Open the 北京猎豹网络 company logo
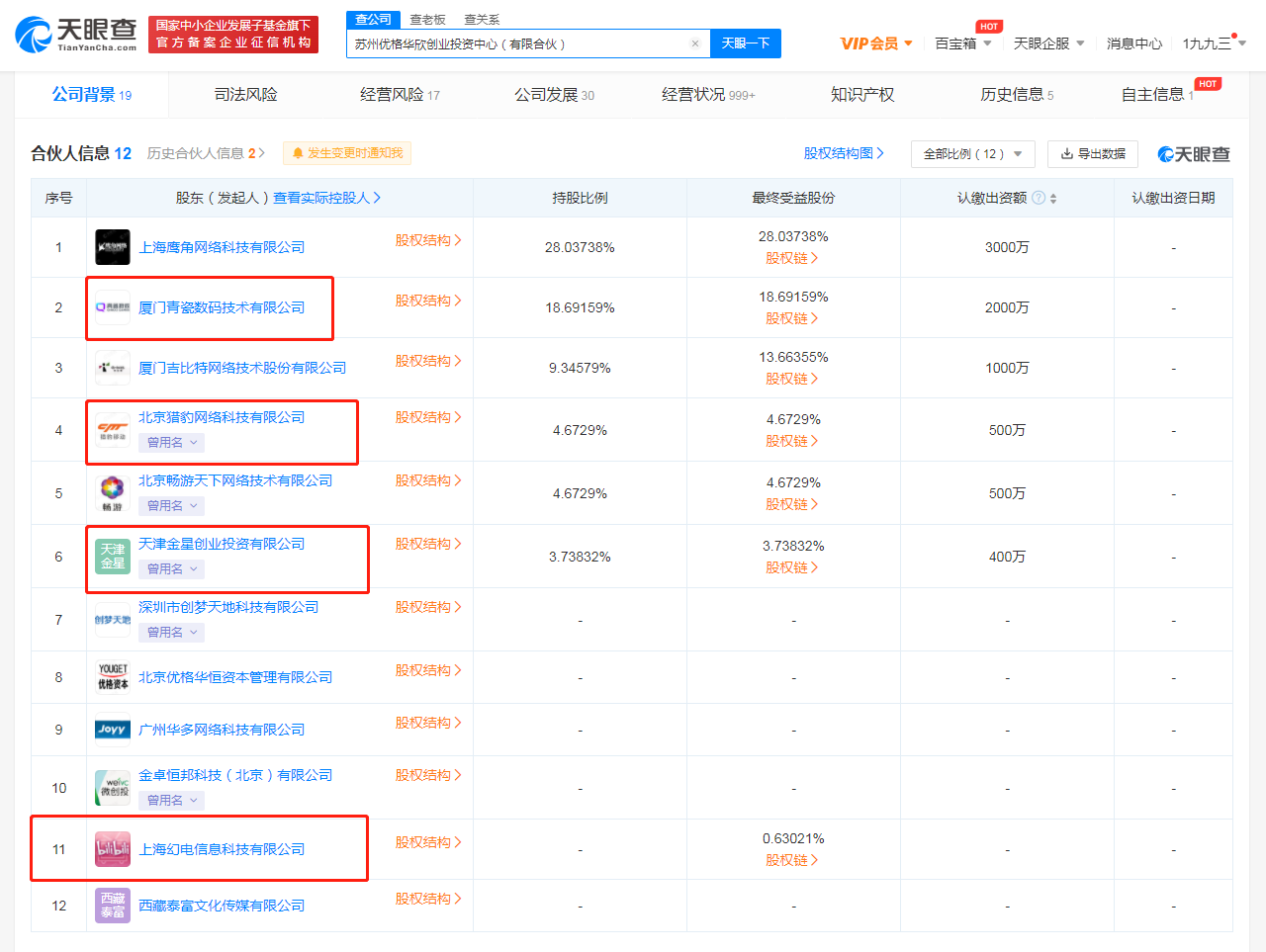Viewport: 1266px width, 952px height. point(113,430)
